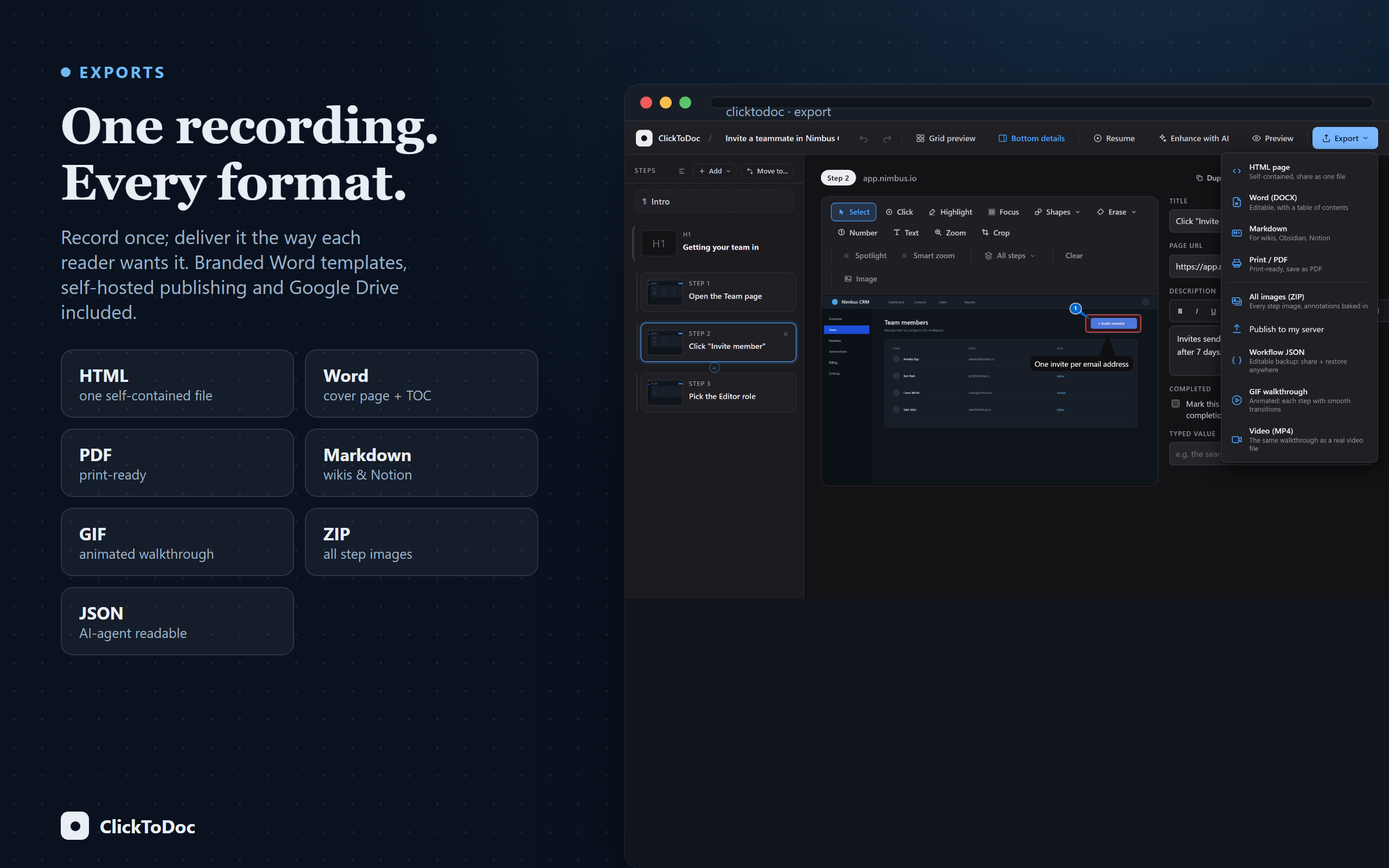Choose the Focus tool

pyautogui.click(x=1003, y=212)
